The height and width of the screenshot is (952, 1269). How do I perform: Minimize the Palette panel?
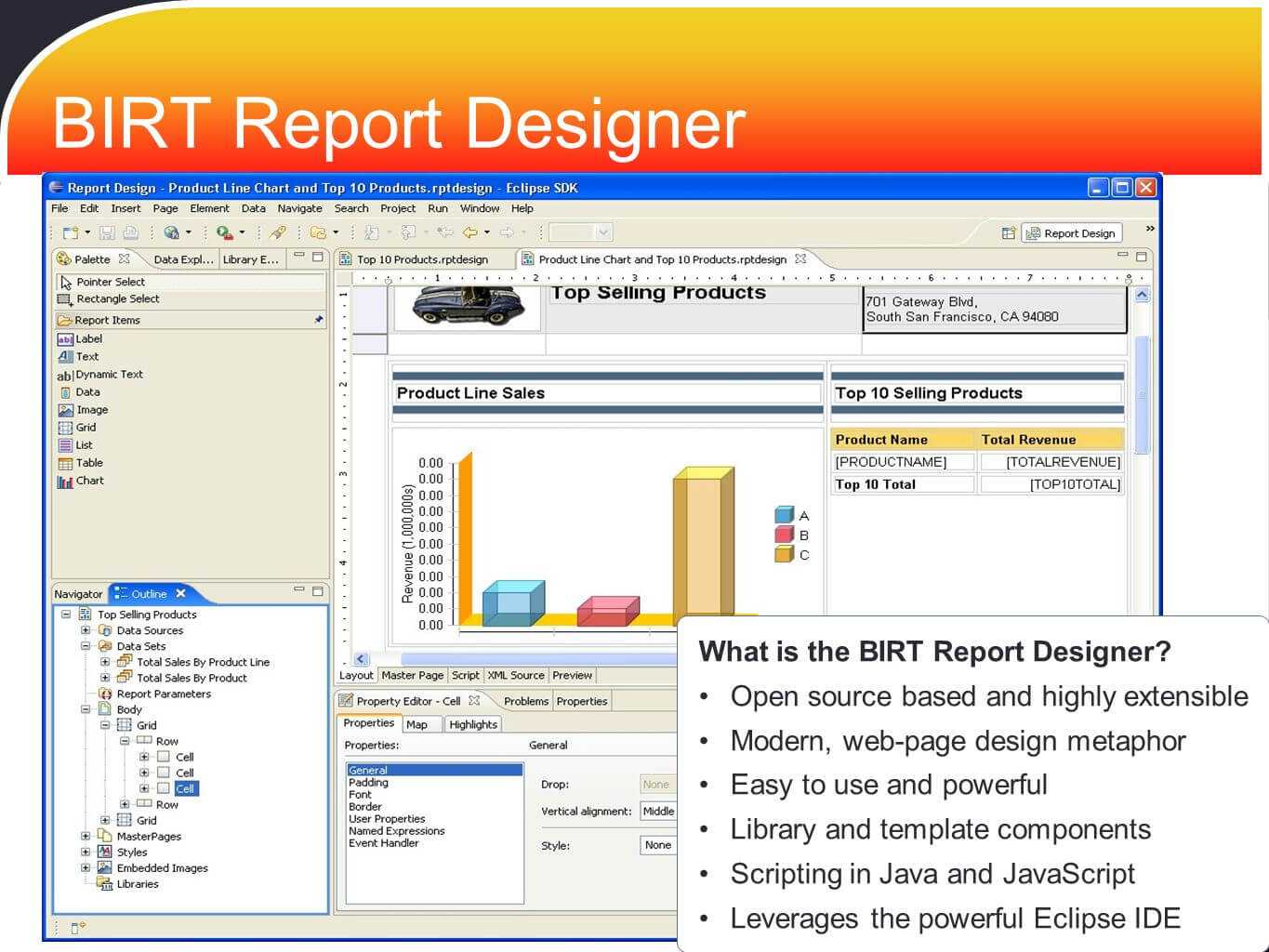click(299, 255)
